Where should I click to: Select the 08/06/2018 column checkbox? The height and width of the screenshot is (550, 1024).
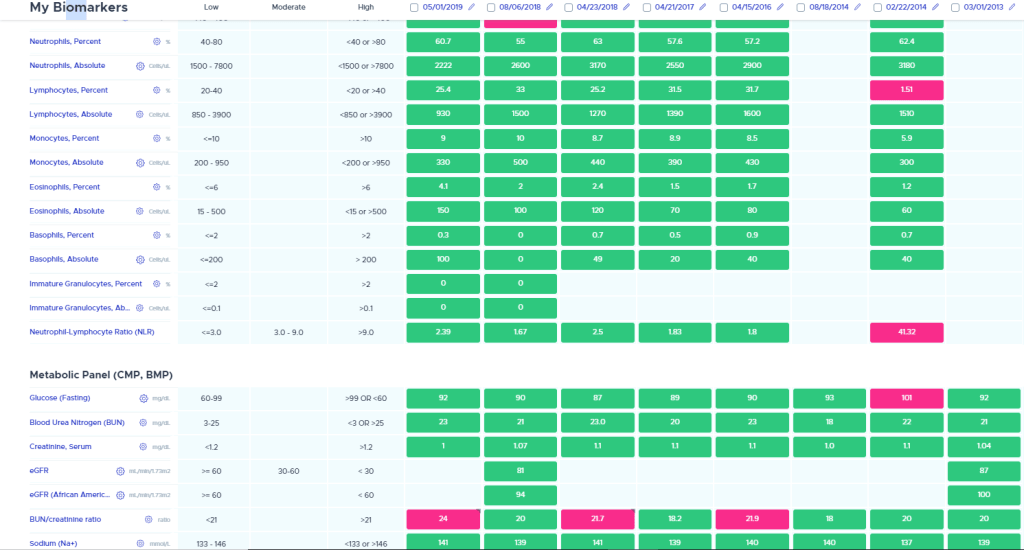pyautogui.click(x=491, y=8)
